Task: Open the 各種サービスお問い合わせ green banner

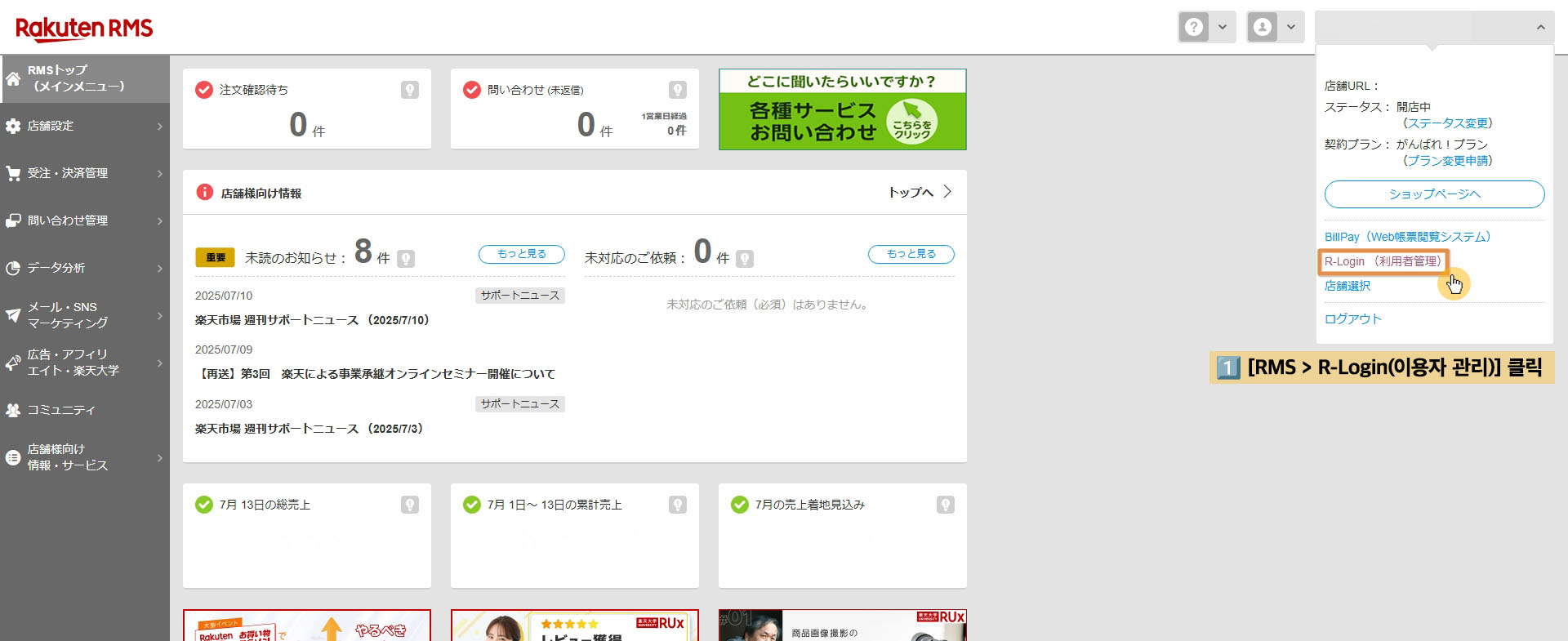Action: (x=843, y=109)
